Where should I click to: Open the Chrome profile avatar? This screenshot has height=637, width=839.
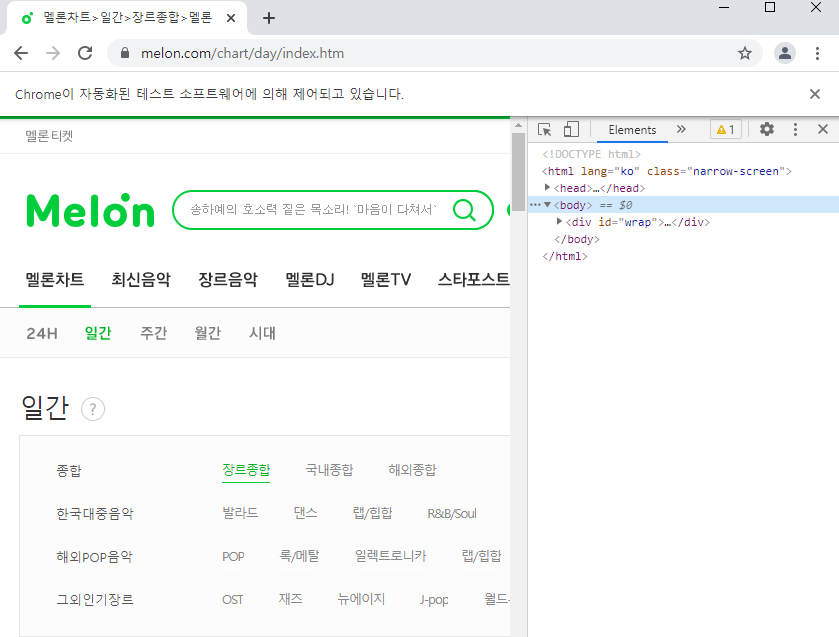pos(785,53)
